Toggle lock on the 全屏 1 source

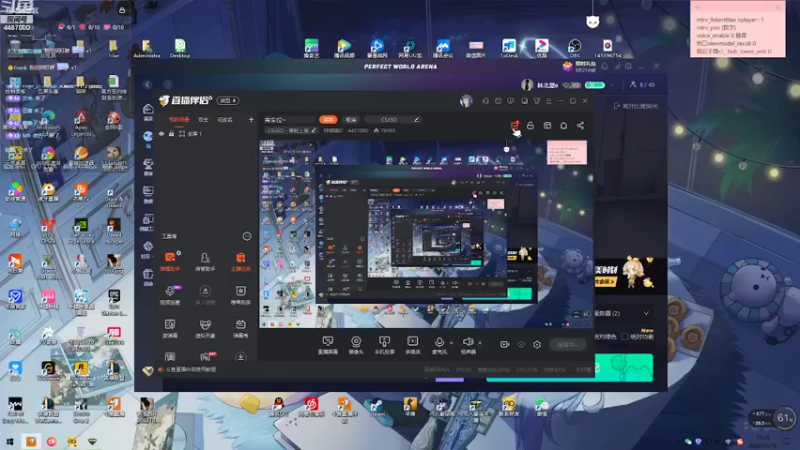(x=171, y=134)
